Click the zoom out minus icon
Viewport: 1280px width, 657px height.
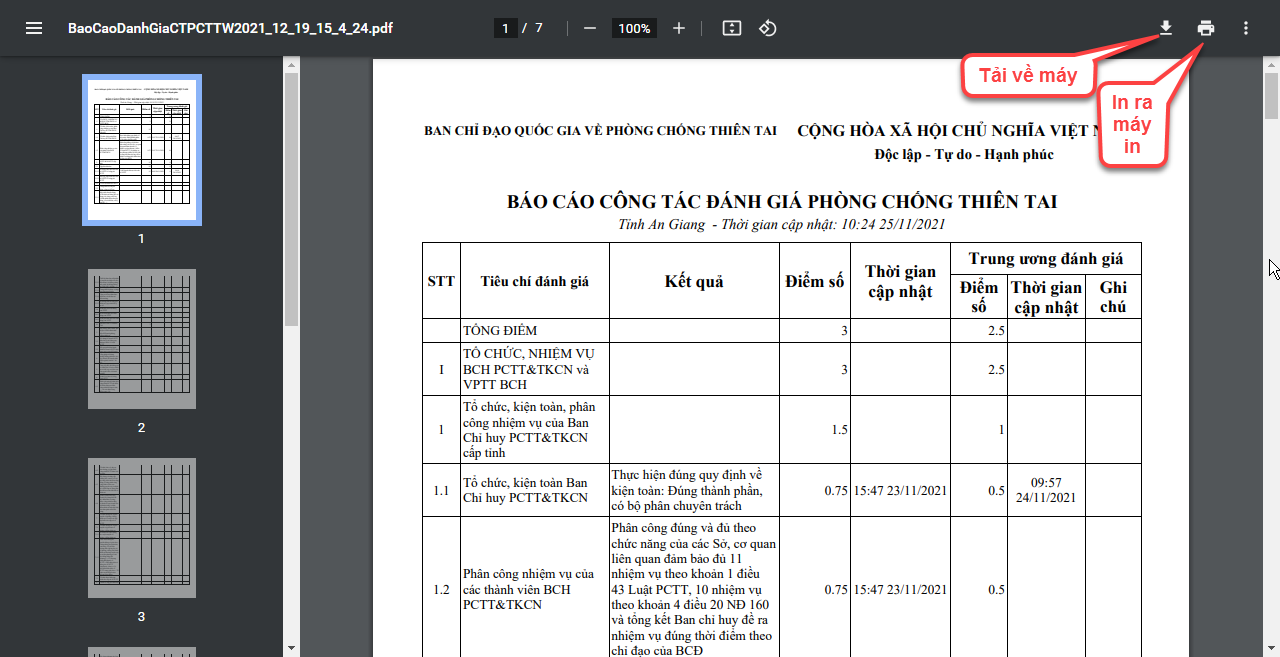point(590,28)
